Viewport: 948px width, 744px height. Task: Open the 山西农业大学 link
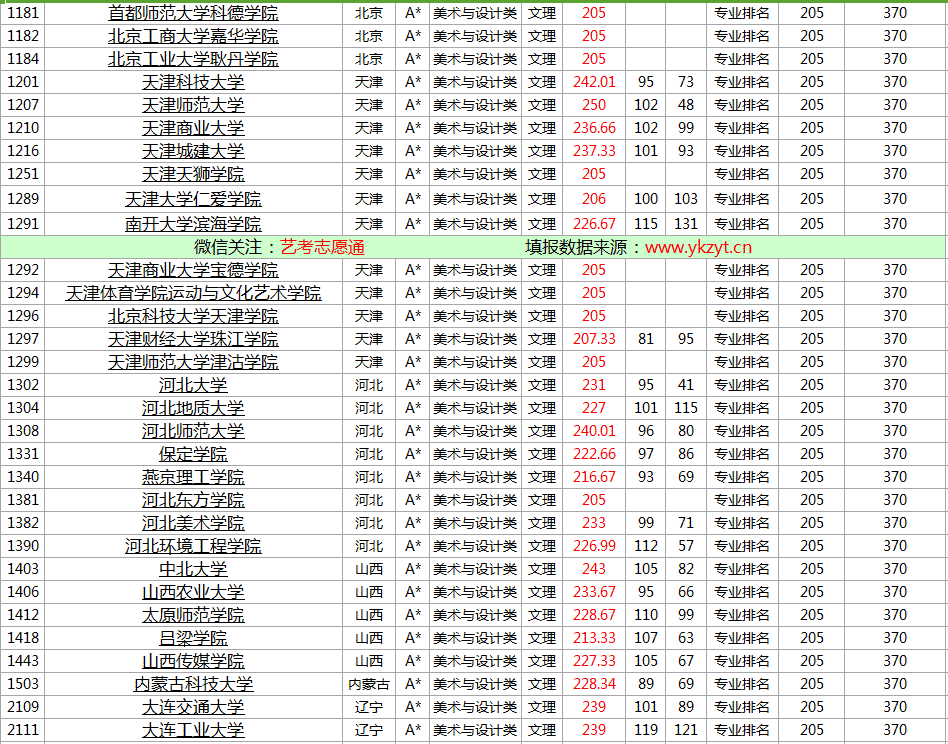(x=193, y=592)
